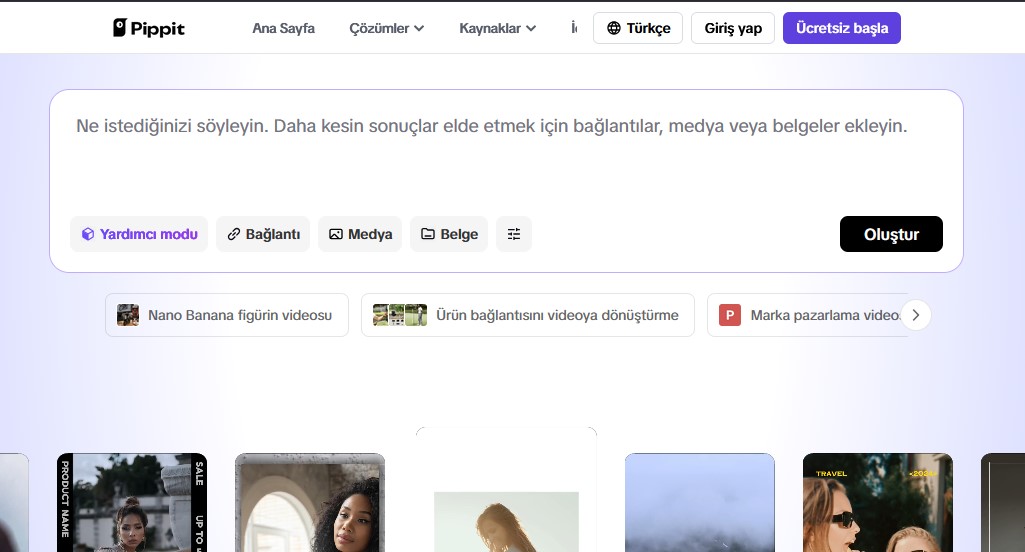The image size is (1025, 552).
Task: Open the TRAVEL sunglasses video thumbnail
Action: coord(877,503)
